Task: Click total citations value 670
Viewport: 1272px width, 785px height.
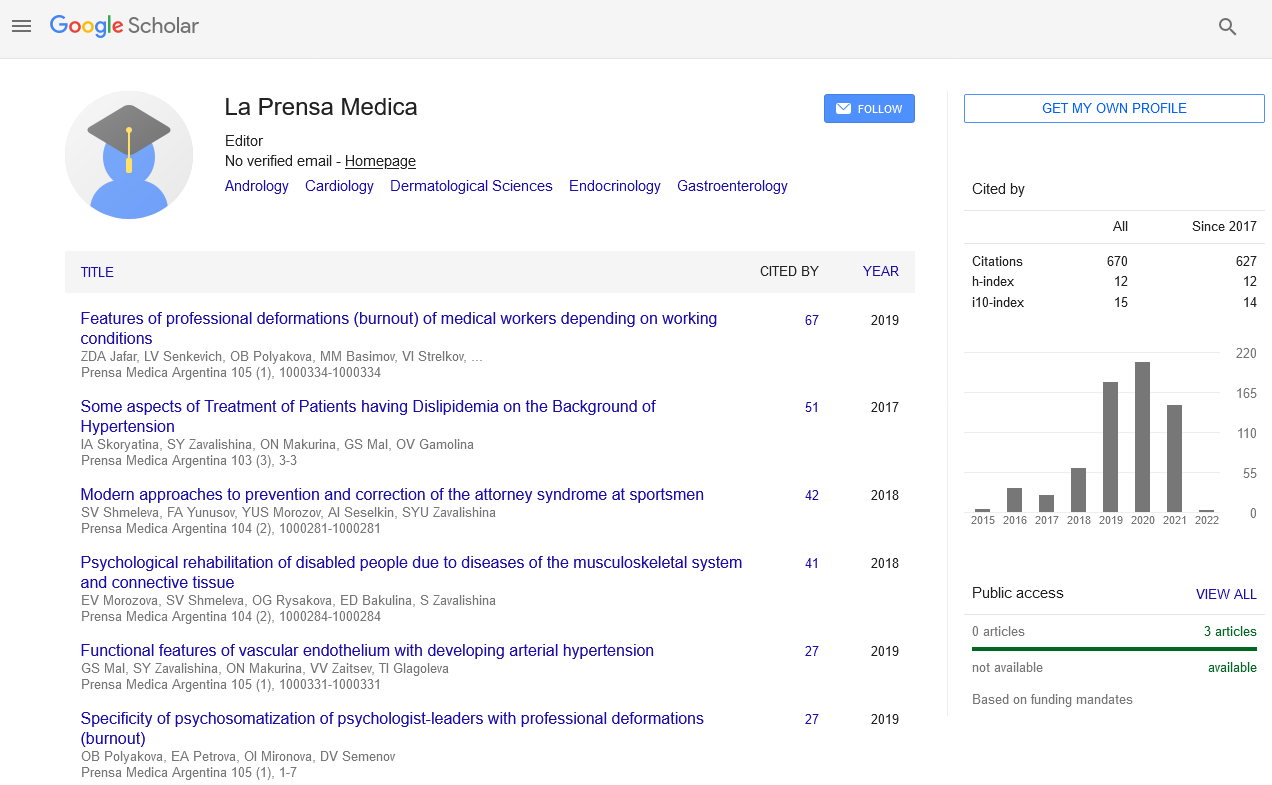Action: pyautogui.click(x=1117, y=261)
